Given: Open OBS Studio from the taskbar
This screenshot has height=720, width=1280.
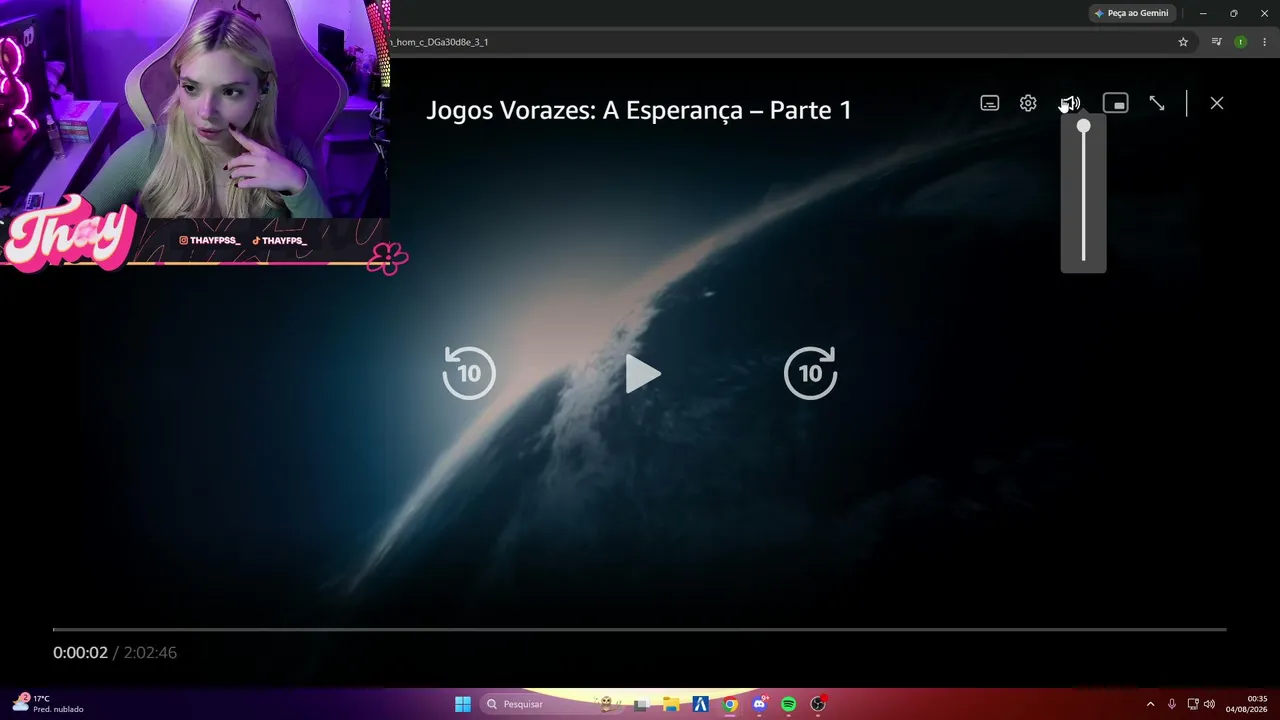Looking at the screenshot, I should (818, 704).
